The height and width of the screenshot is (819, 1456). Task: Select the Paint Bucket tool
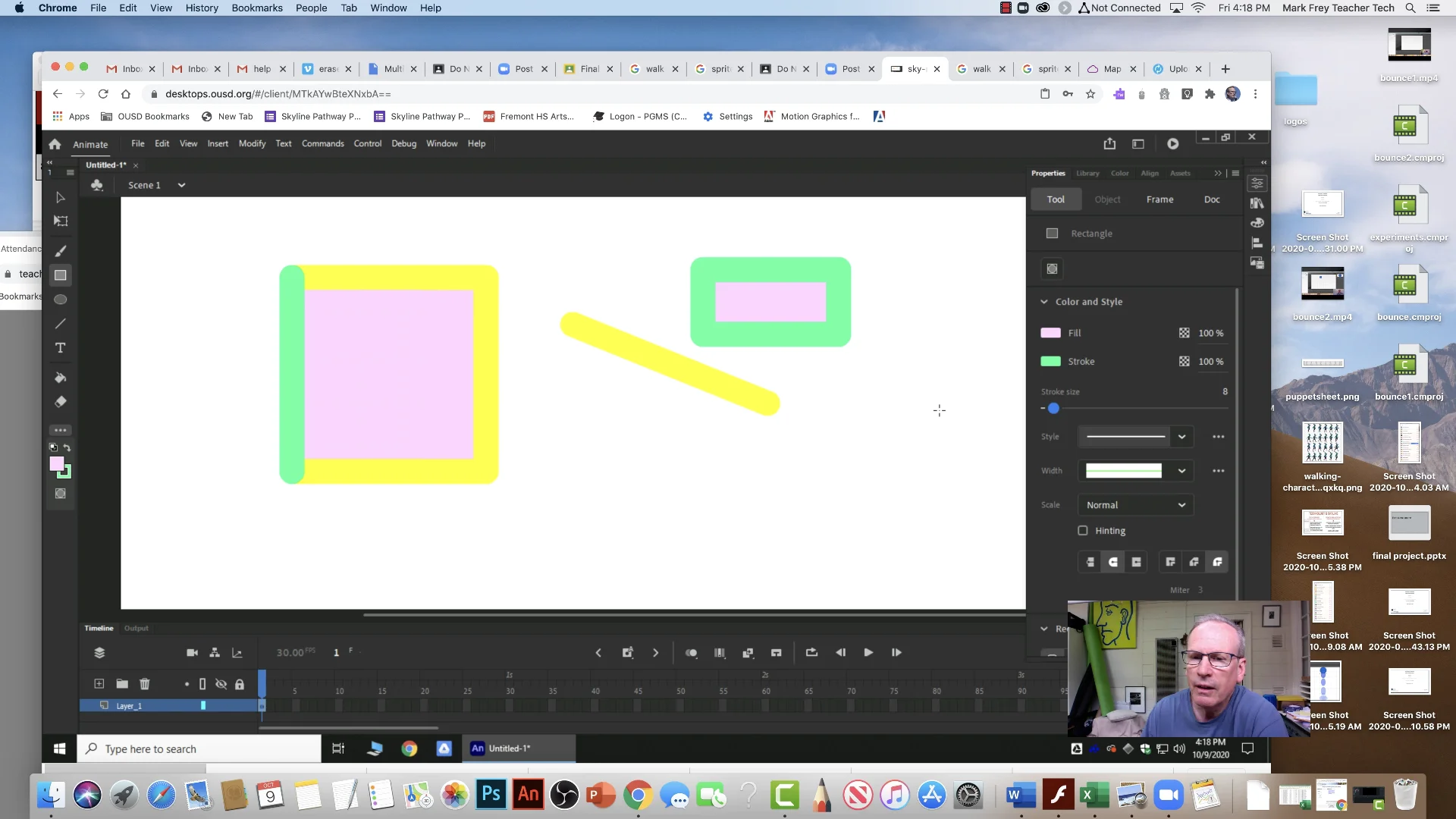tap(60, 378)
